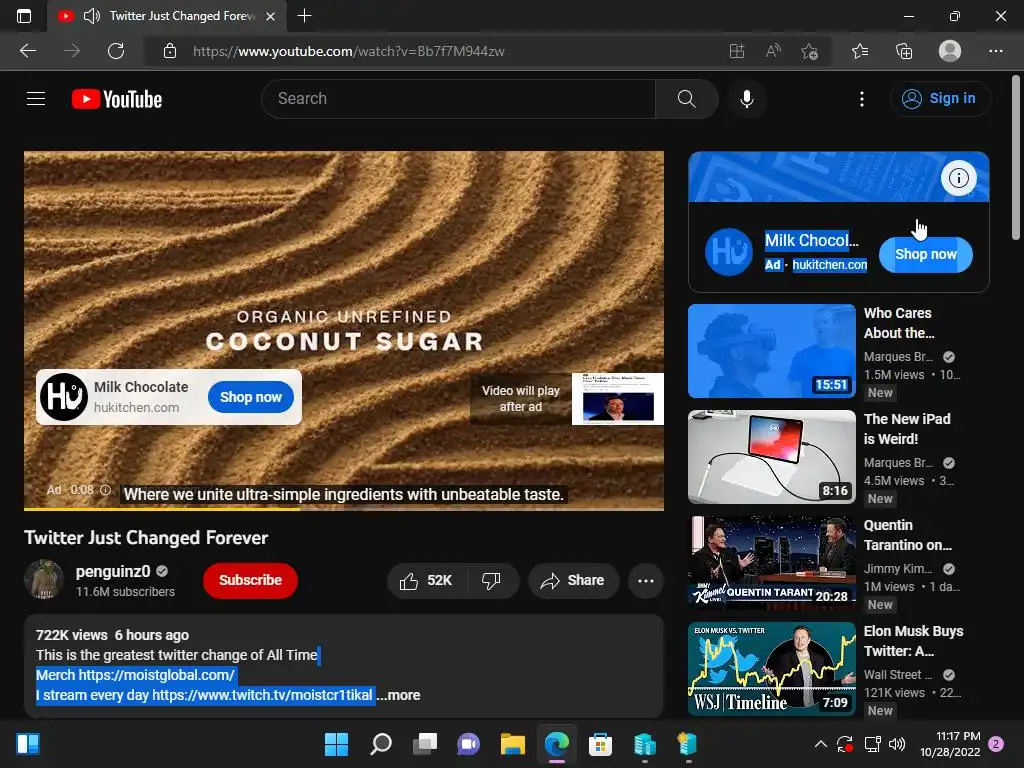Open the YouTube guide hamburger menu
Screen dimensions: 1024x768
[x=36, y=99]
